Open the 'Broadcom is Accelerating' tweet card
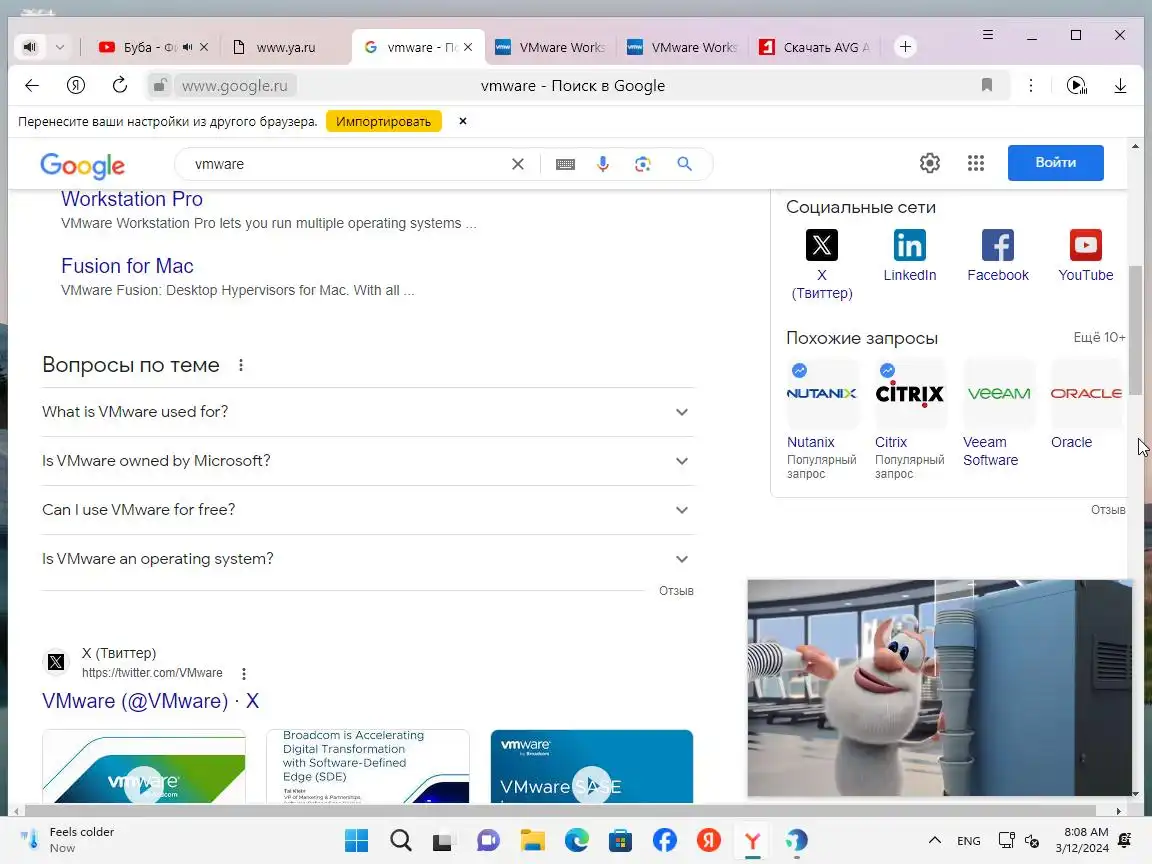The image size is (1152, 864). (367, 766)
